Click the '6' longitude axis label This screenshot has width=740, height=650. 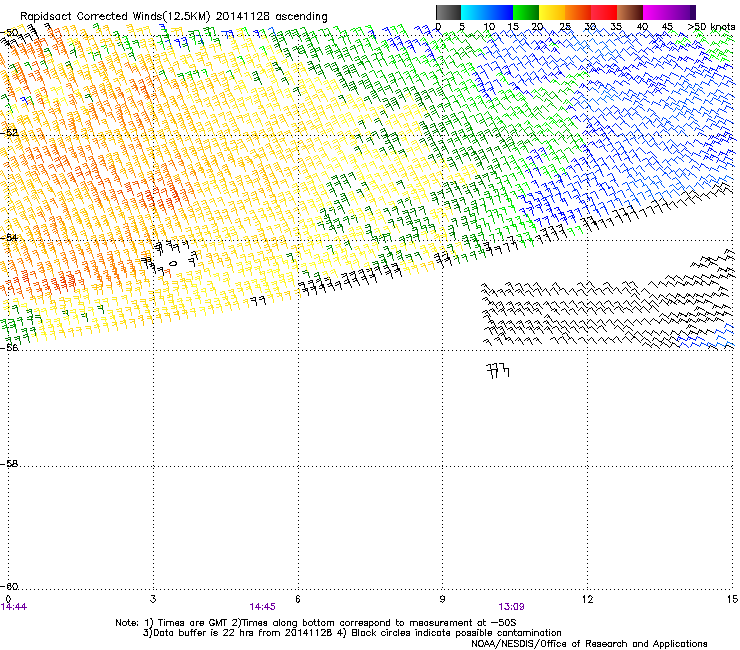pos(298,599)
